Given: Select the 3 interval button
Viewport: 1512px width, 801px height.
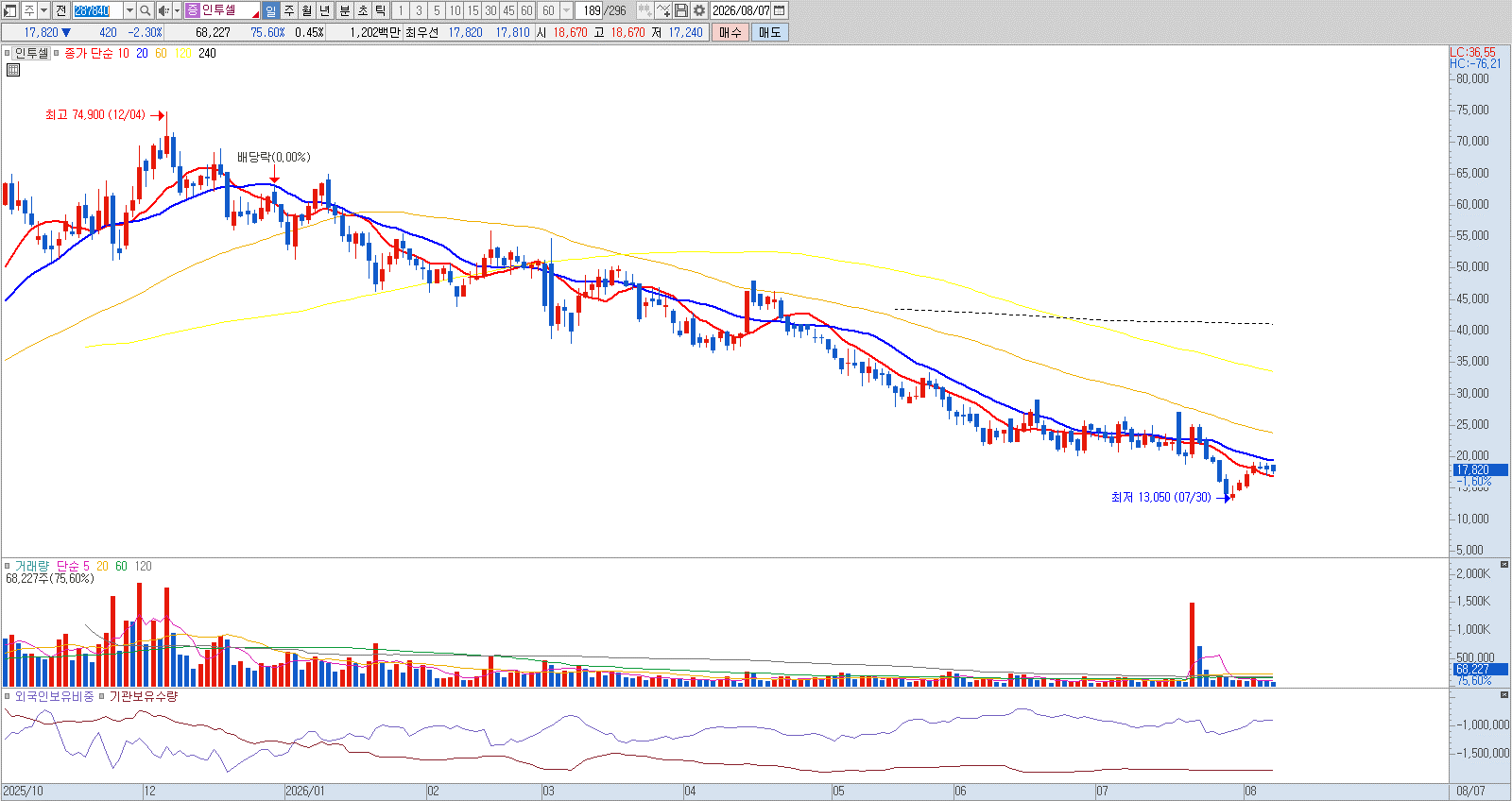Looking at the screenshot, I should coord(419,10).
